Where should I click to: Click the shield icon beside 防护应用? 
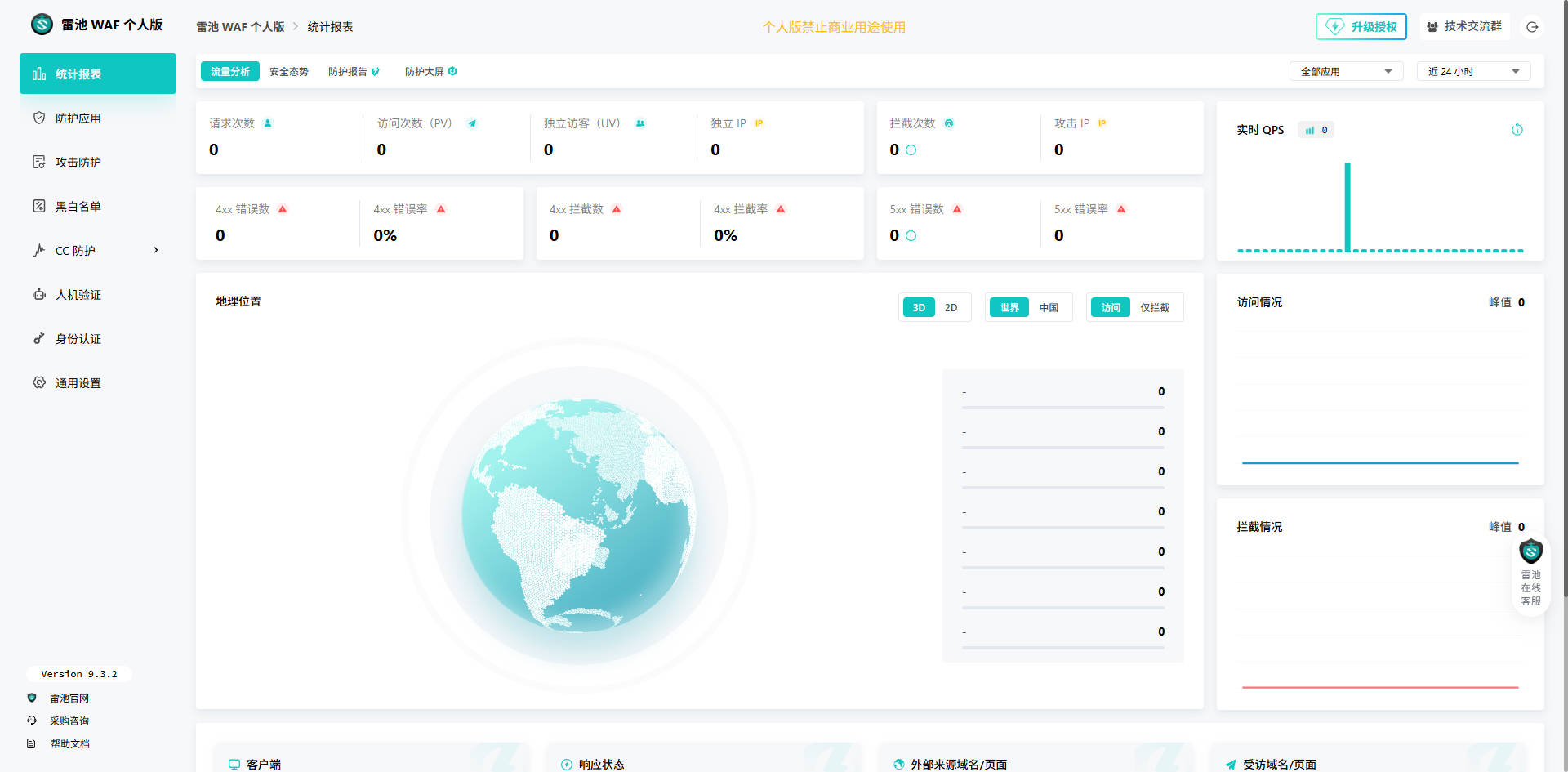[39, 118]
